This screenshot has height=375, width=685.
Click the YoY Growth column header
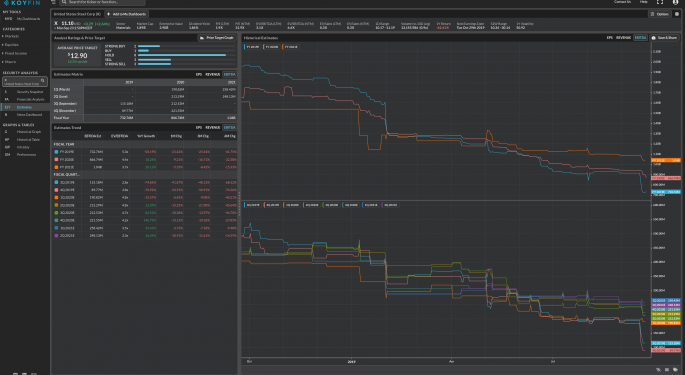(x=146, y=136)
